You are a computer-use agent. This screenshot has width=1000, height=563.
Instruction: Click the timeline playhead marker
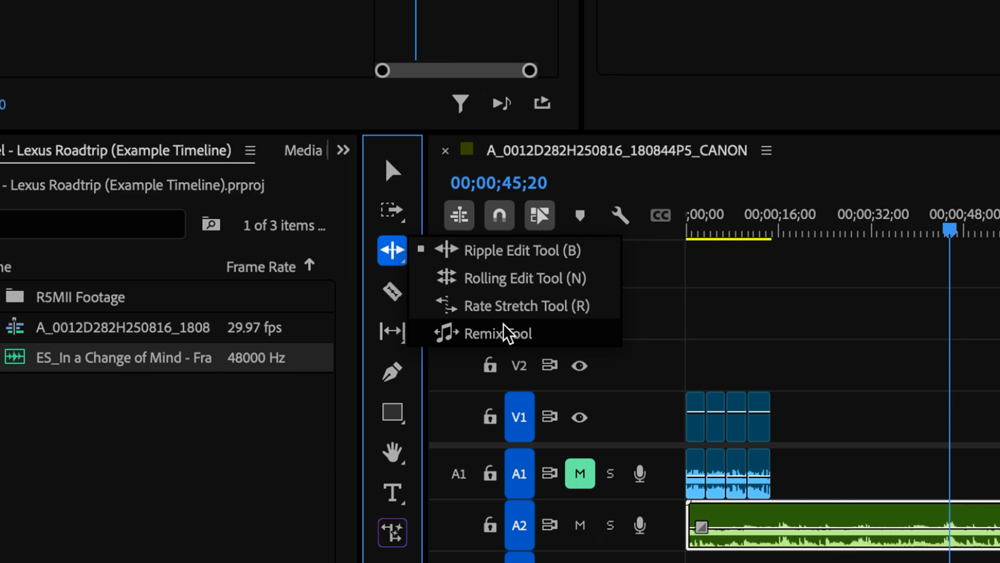950,229
